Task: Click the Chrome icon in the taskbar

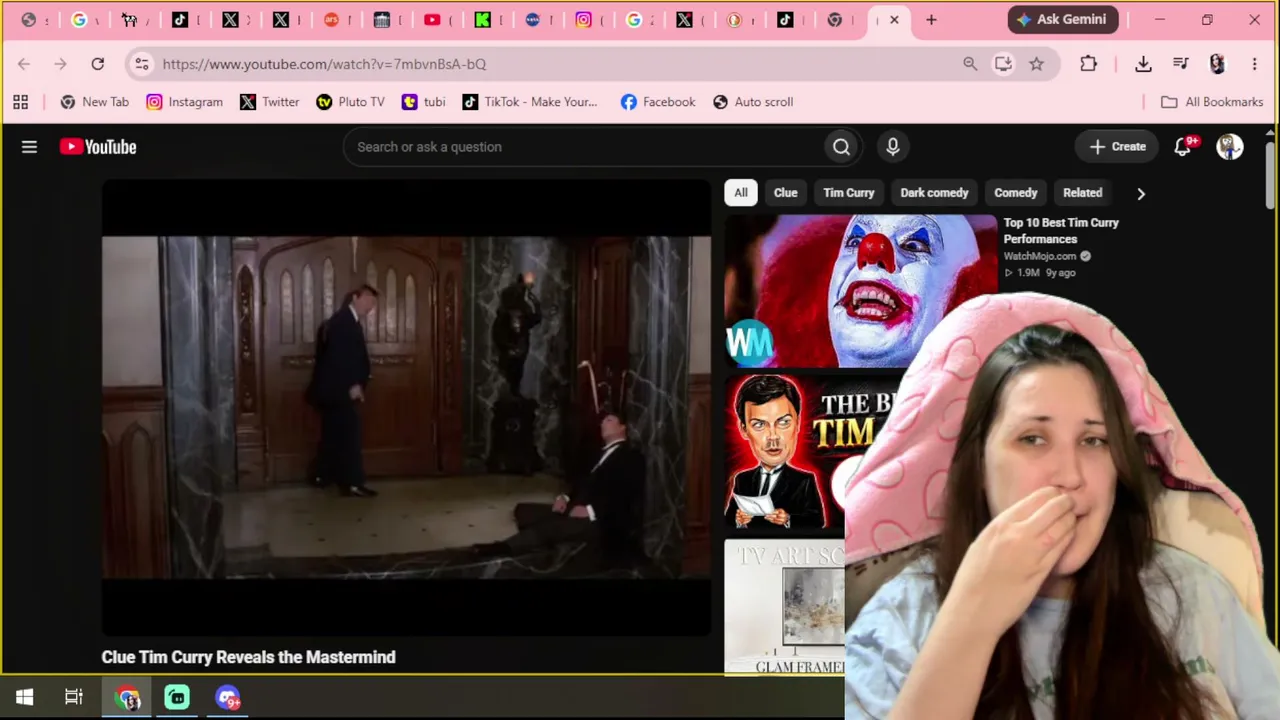Action: pos(127,697)
